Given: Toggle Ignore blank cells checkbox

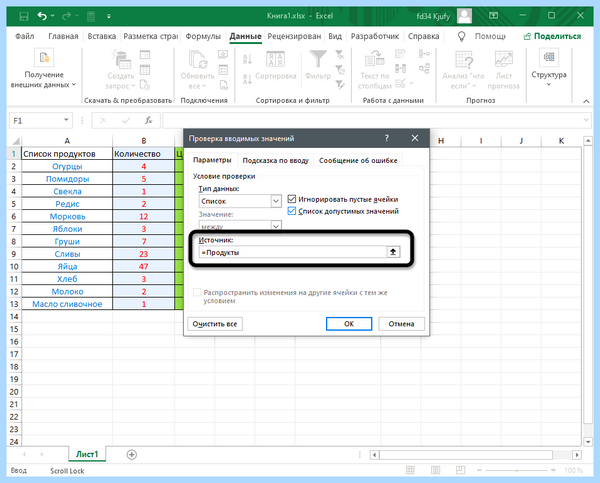Looking at the screenshot, I should (x=292, y=199).
